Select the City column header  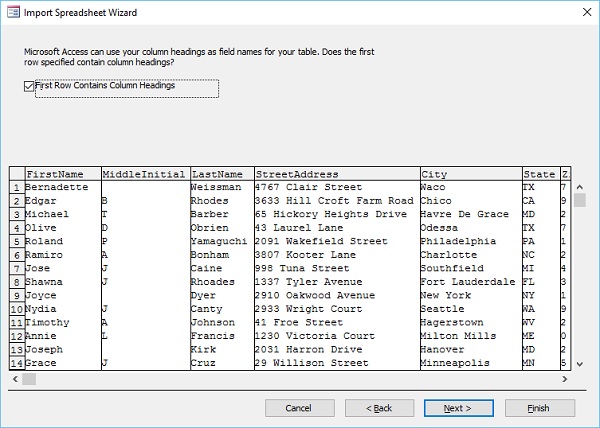coord(471,174)
